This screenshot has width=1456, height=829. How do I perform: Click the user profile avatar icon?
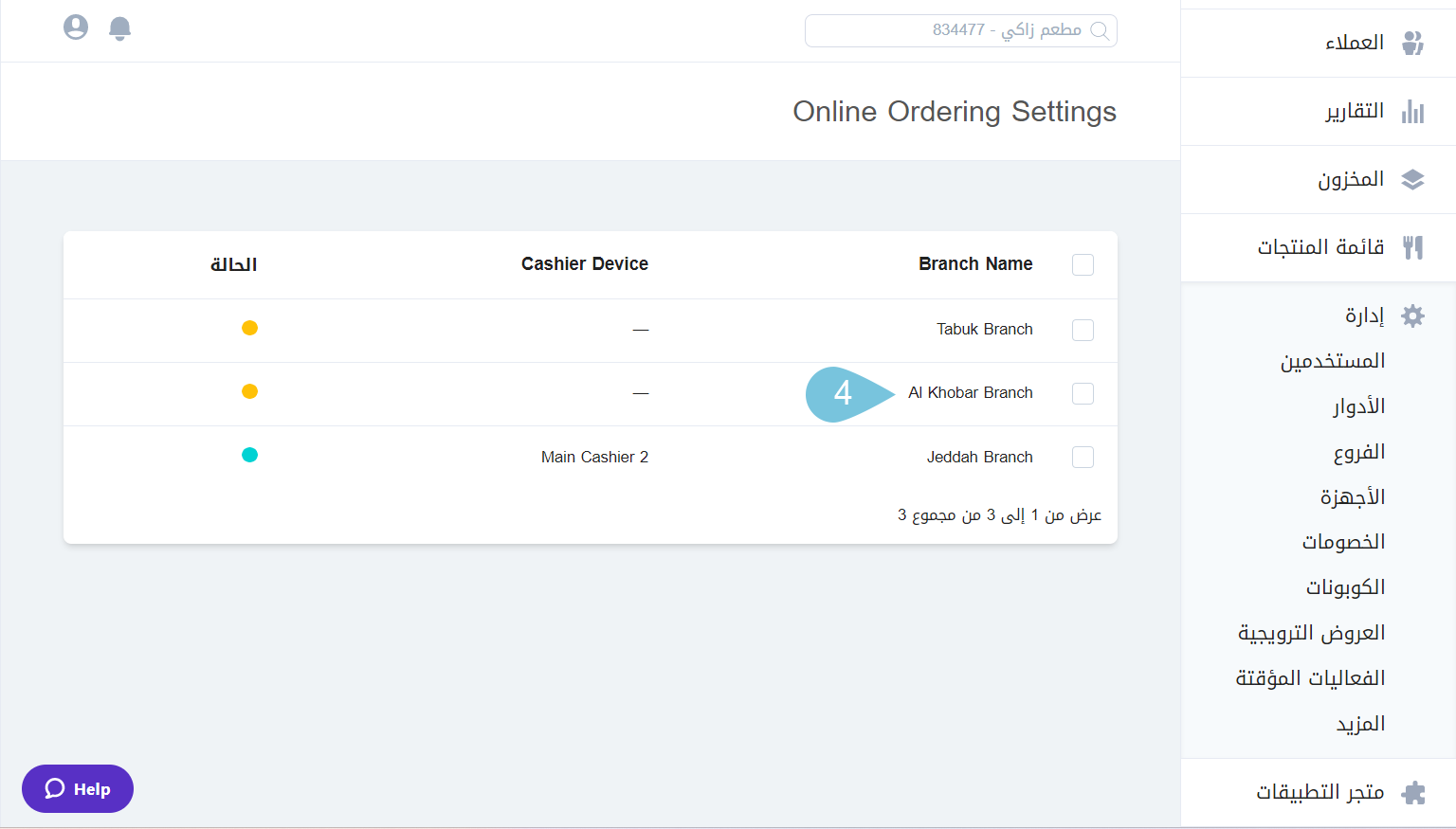[x=75, y=27]
